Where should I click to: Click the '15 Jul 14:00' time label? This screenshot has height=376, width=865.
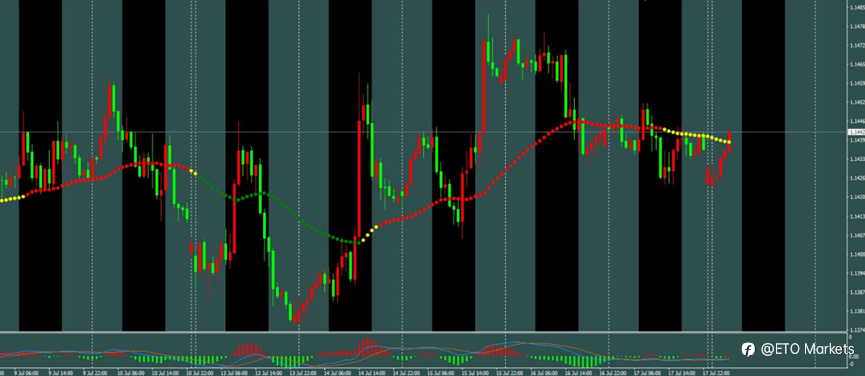pos(476,373)
